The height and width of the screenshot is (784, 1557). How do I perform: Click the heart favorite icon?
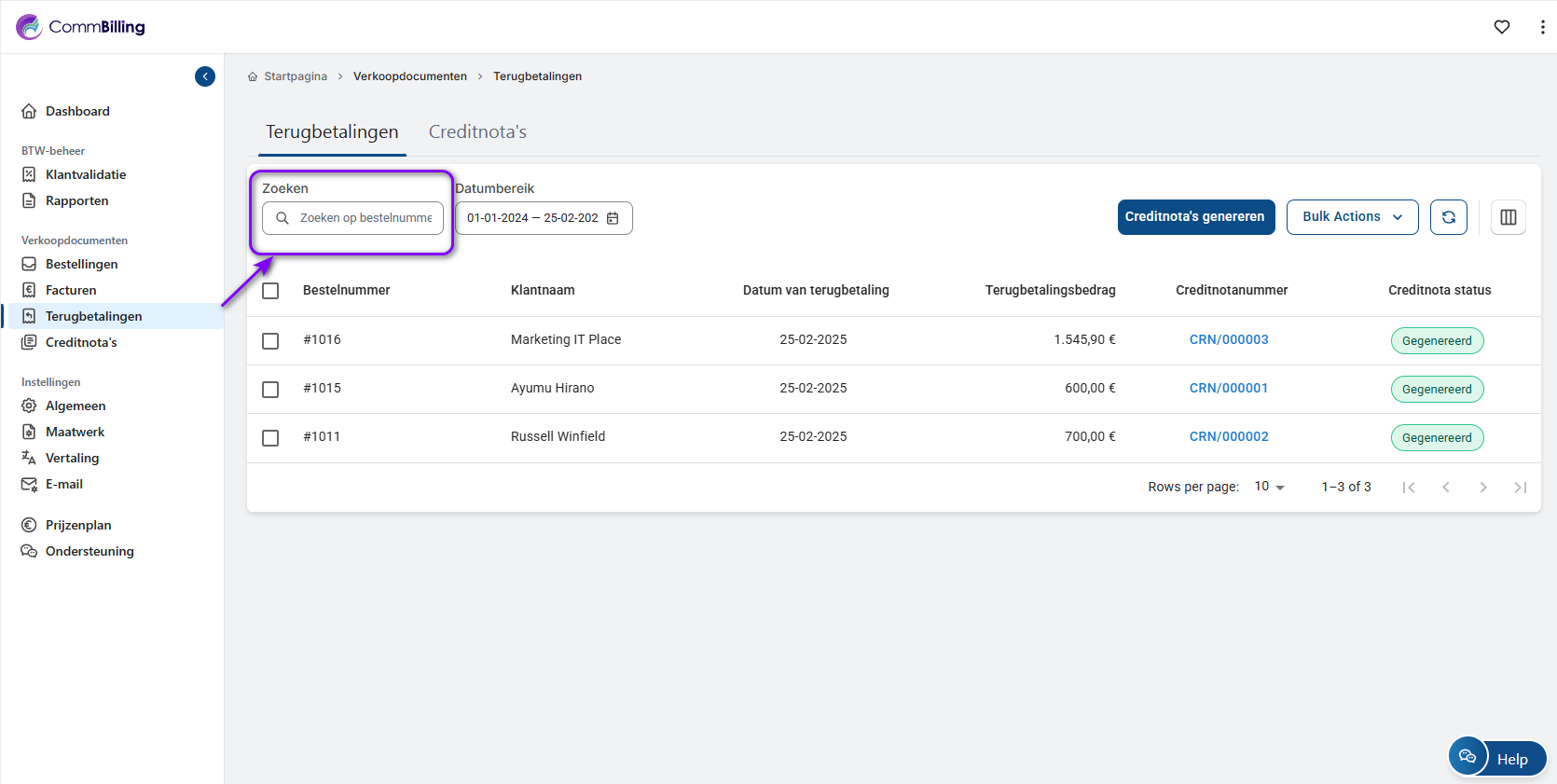(x=1501, y=27)
